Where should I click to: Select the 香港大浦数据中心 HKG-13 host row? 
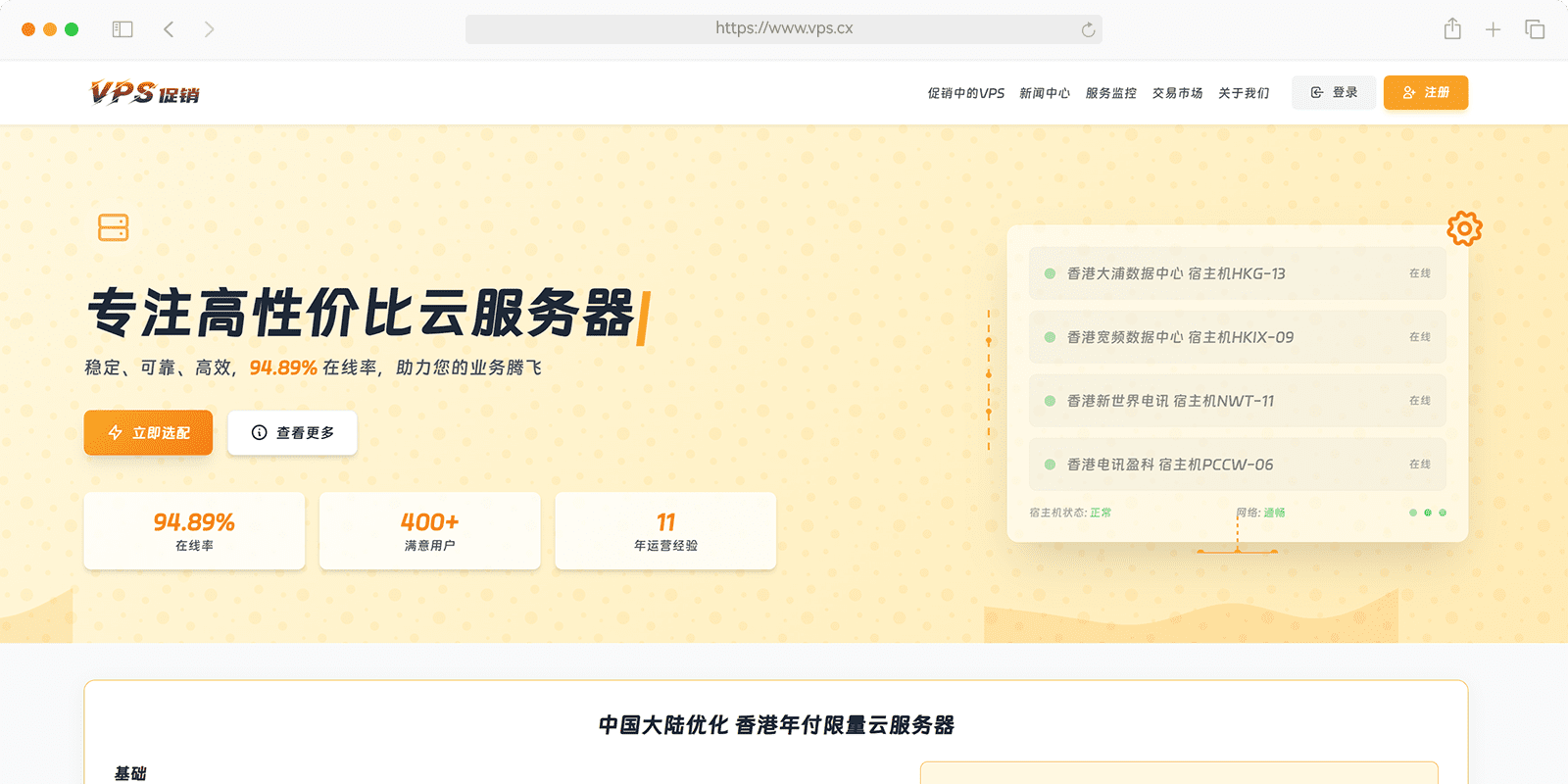[x=1237, y=273]
